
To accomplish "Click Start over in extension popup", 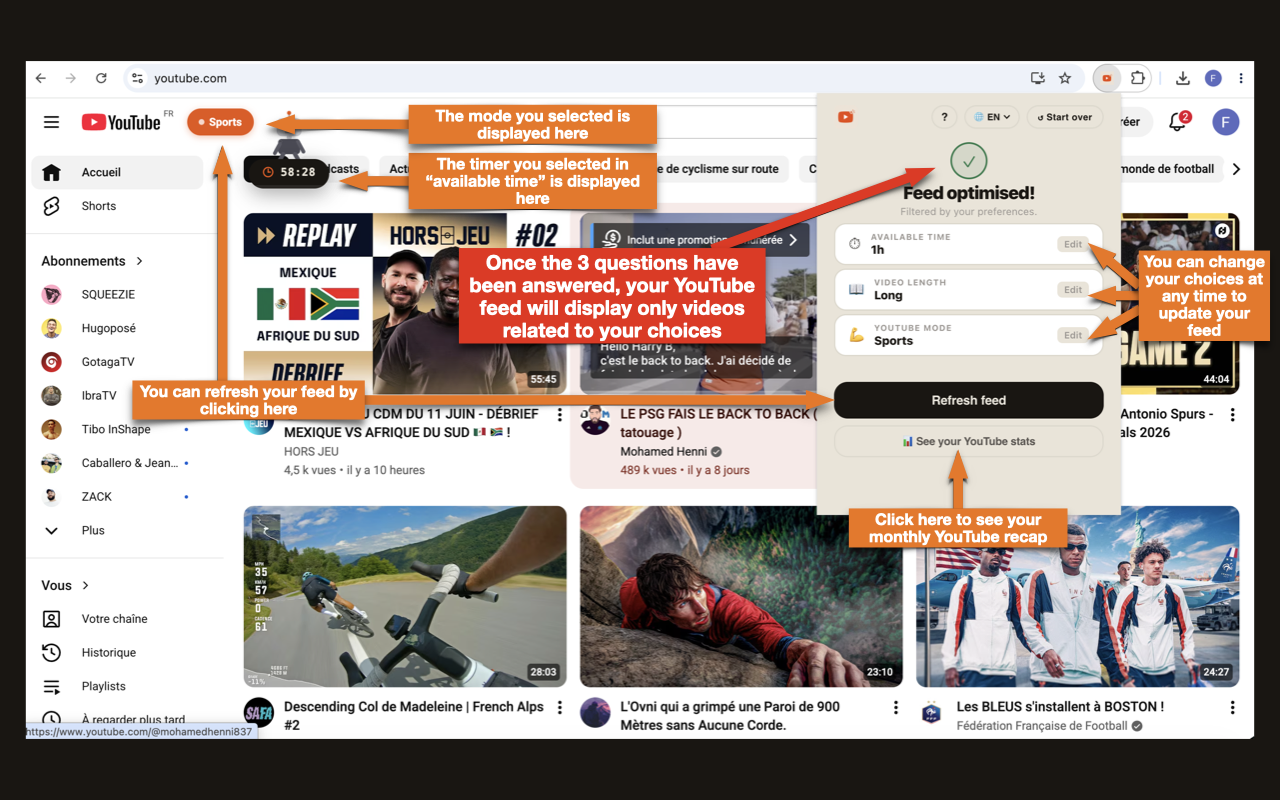I will click(x=1064, y=117).
